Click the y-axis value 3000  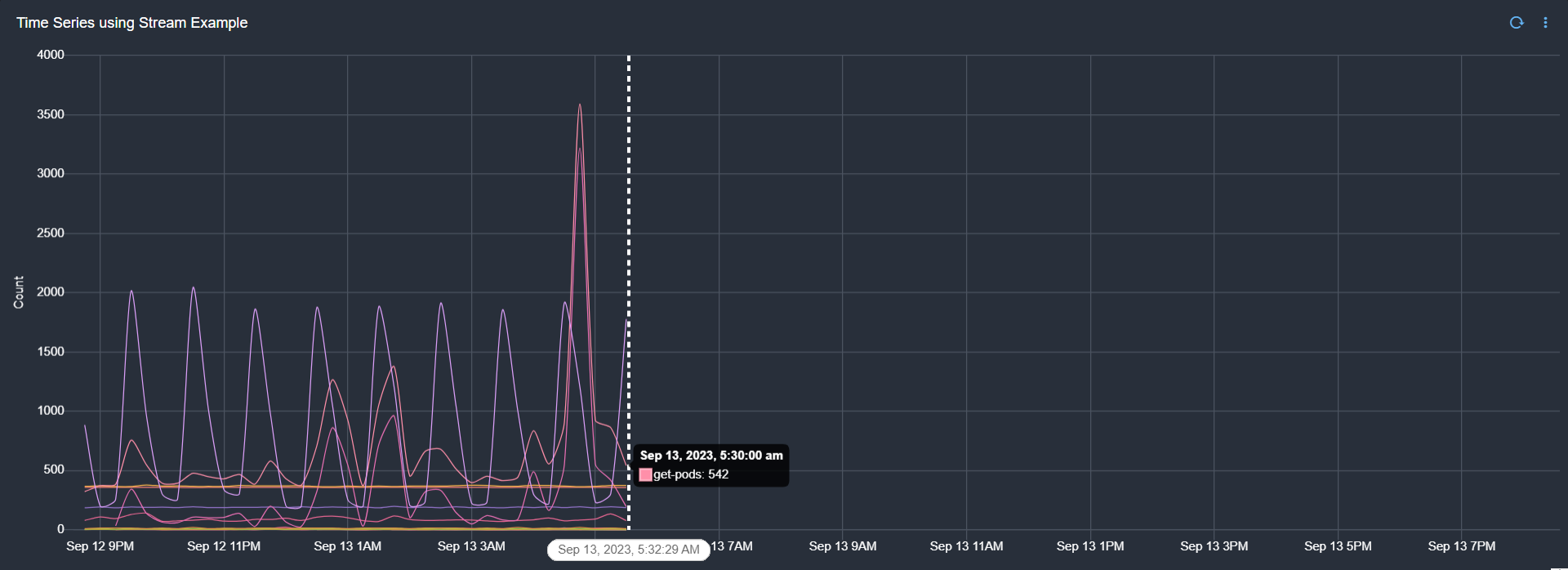pyautogui.click(x=51, y=173)
